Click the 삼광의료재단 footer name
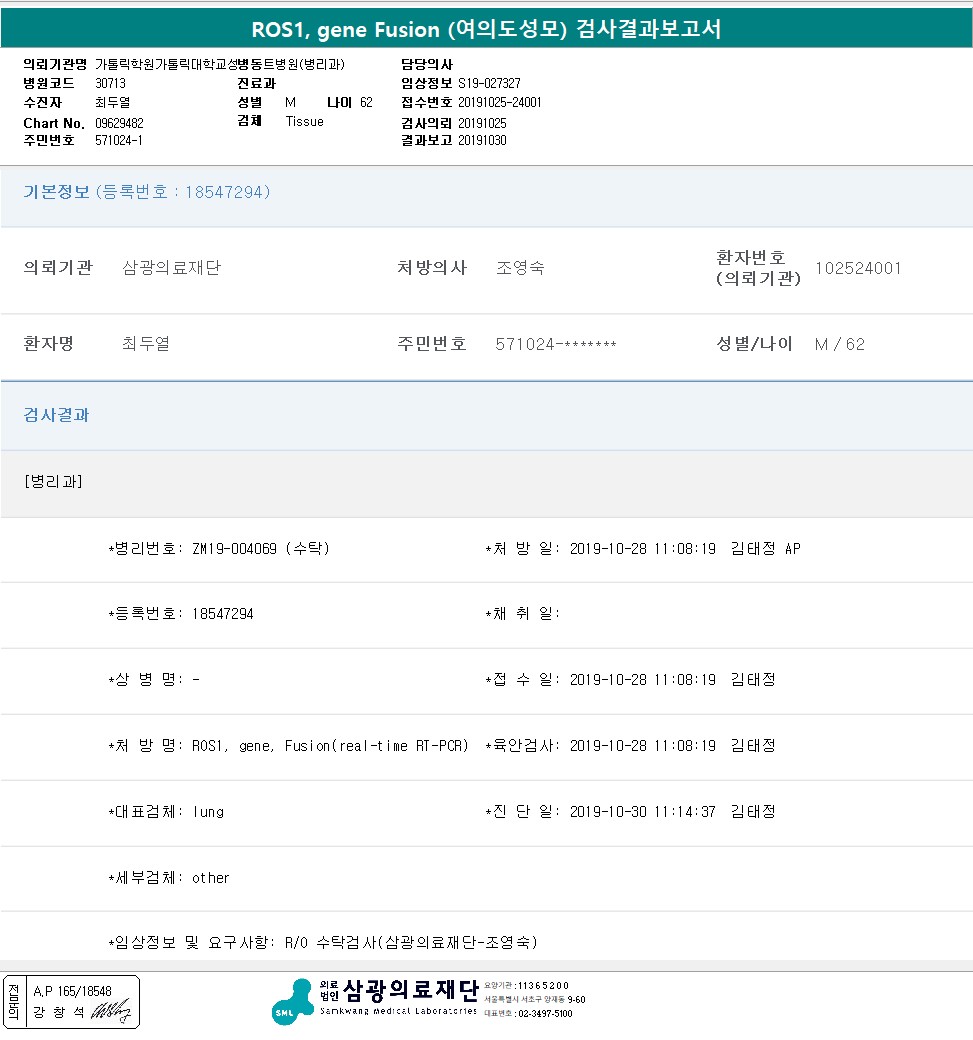Viewport: 973px width, 1040px height. click(410, 990)
